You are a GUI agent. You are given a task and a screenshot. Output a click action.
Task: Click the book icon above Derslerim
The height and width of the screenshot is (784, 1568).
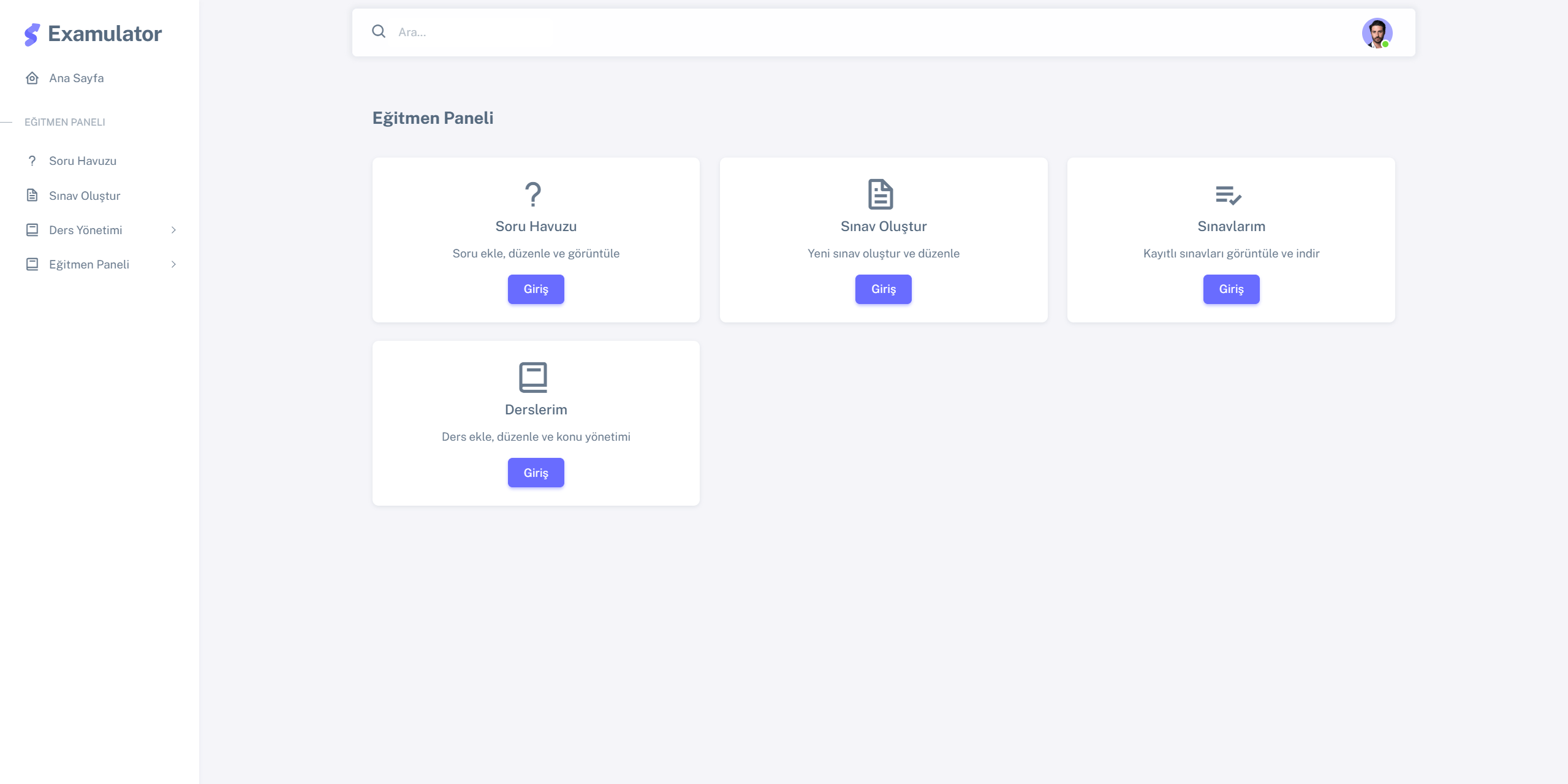tap(533, 377)
